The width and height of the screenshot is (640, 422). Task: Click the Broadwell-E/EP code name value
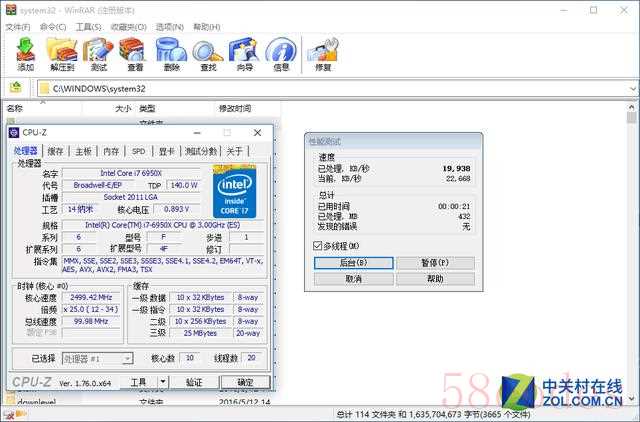pos(98,185)
